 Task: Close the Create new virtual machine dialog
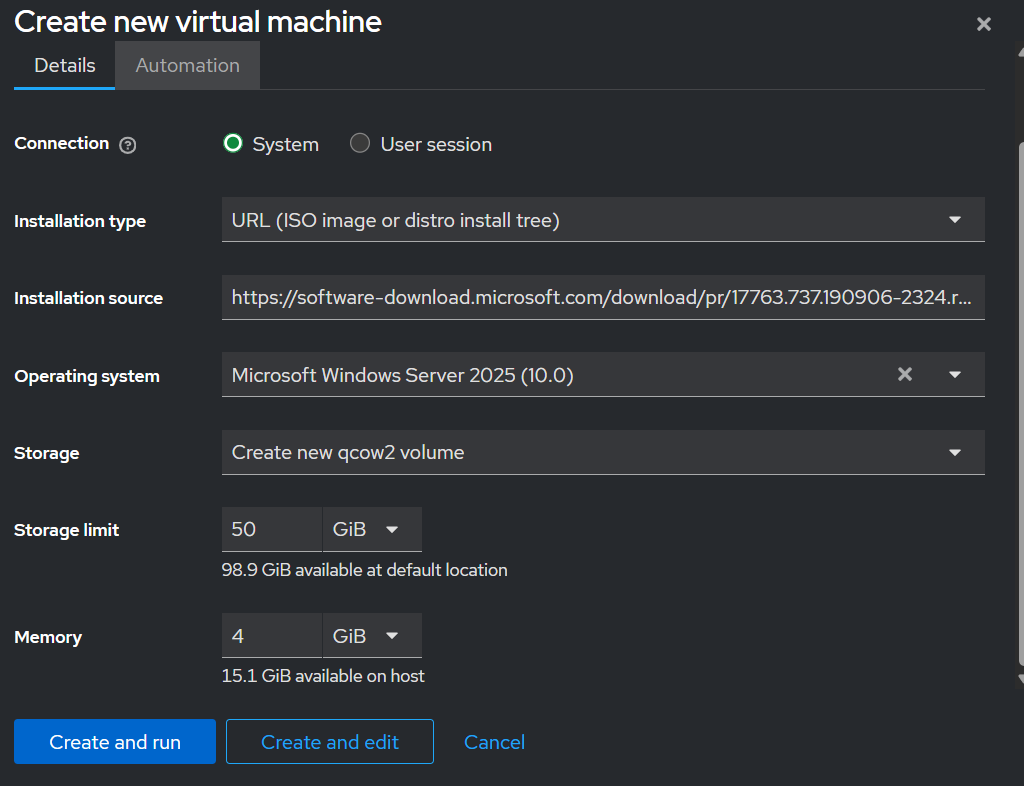pos(984,24)
